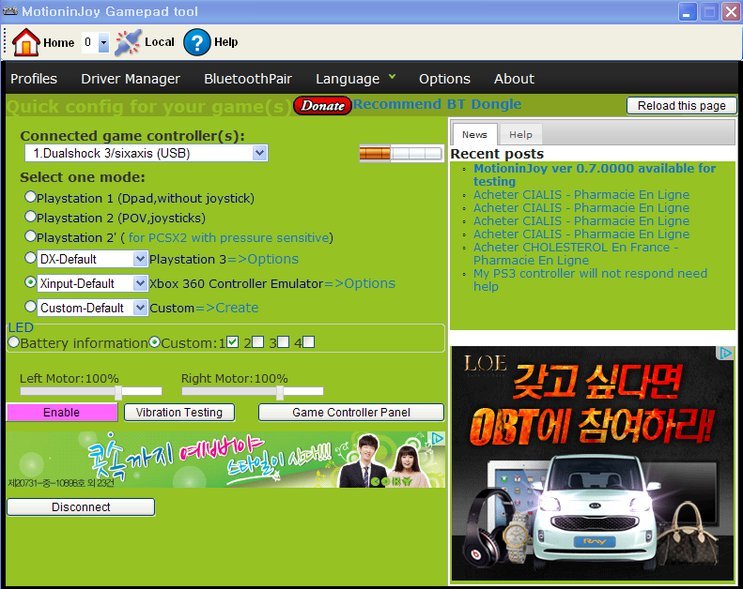Open 'My PS3 controller will not respond' post
Screen dimensions: 743x589
pos(590,280)
